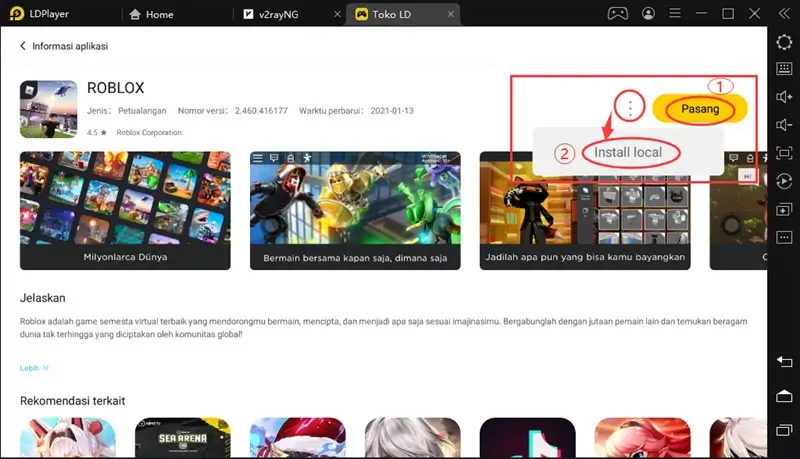Viewport: 800px width, 459px height.
Task: Open the gamepad settings icon in title bar
Action: [617, 14]
